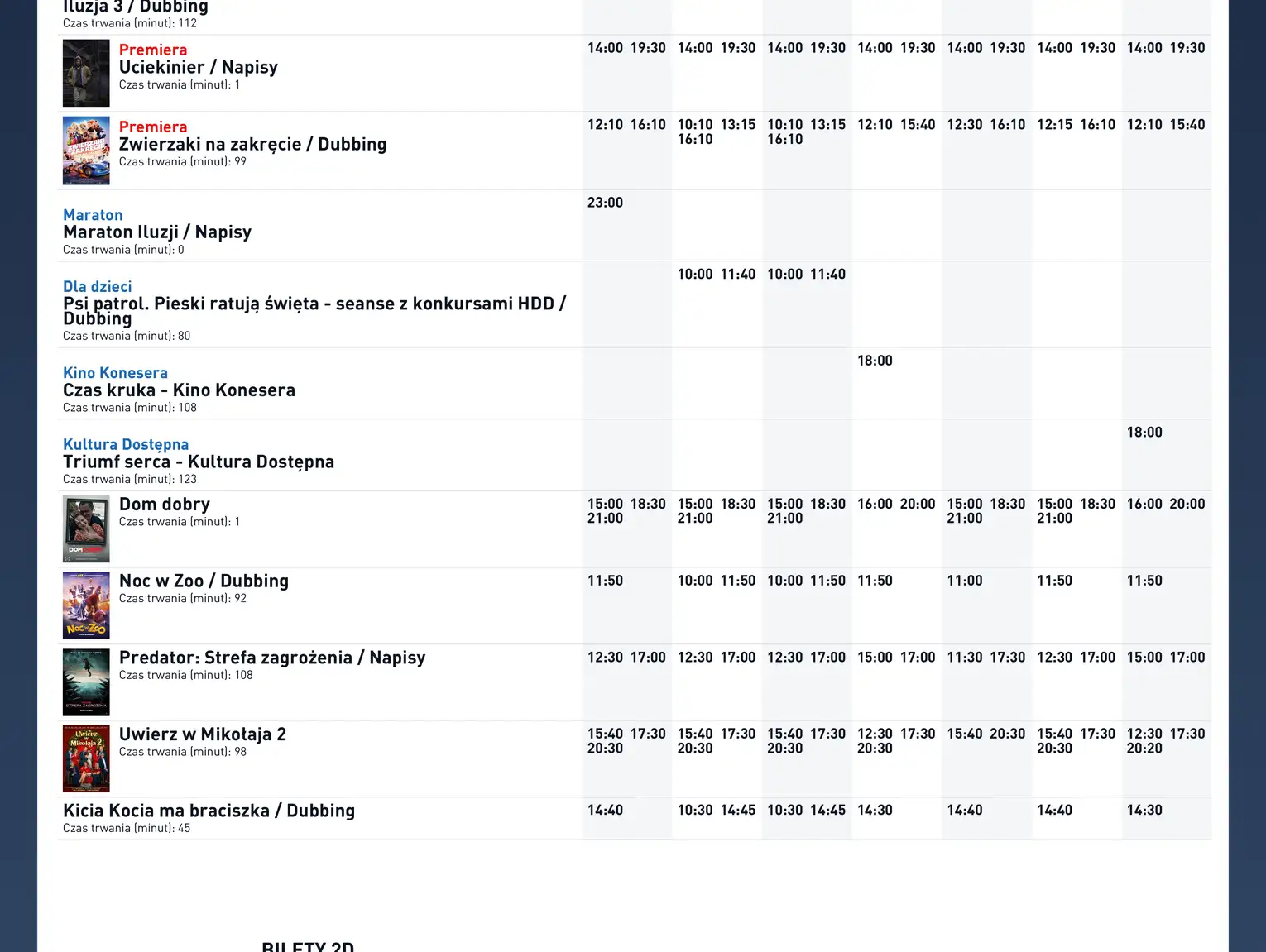Select the 11:30 Predator showtime
The width and height of the screenshot is (1266, 952).
tap(965, 658)
